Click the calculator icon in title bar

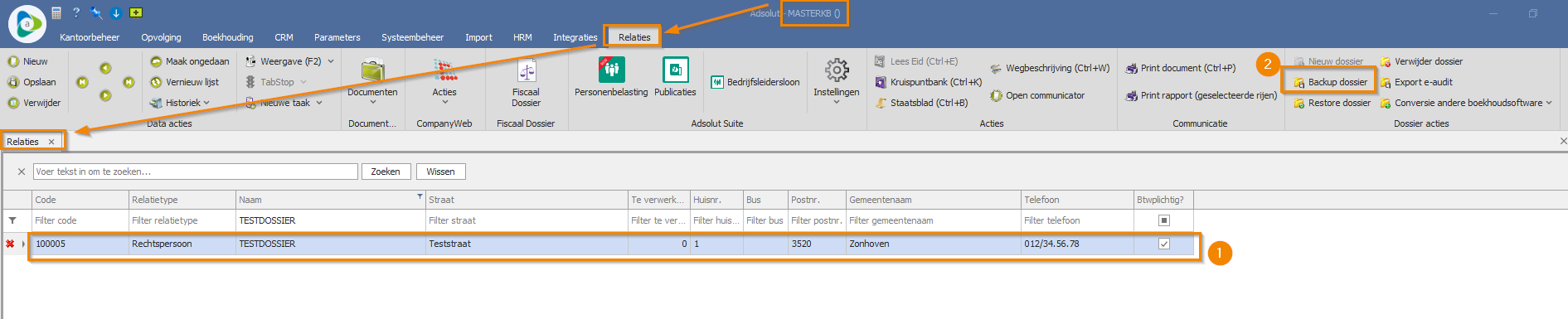(x=56, y=12)
